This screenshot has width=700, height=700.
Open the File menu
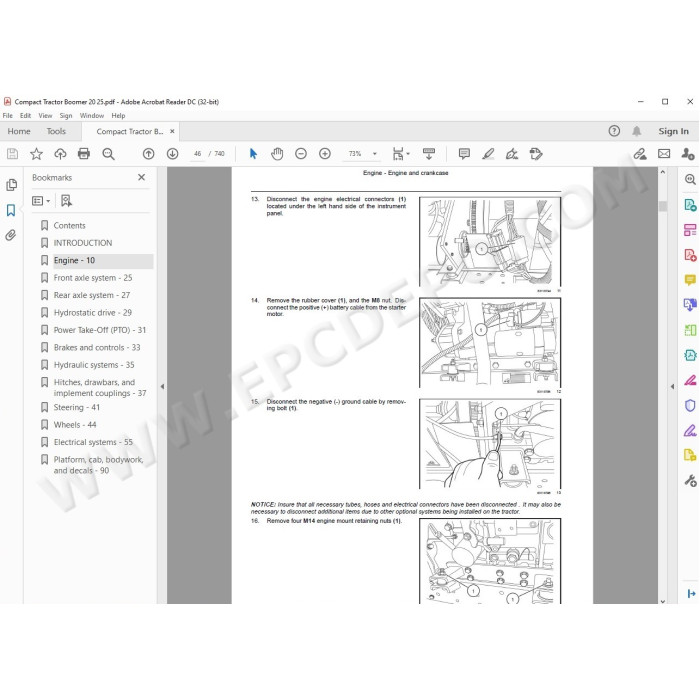8,116
